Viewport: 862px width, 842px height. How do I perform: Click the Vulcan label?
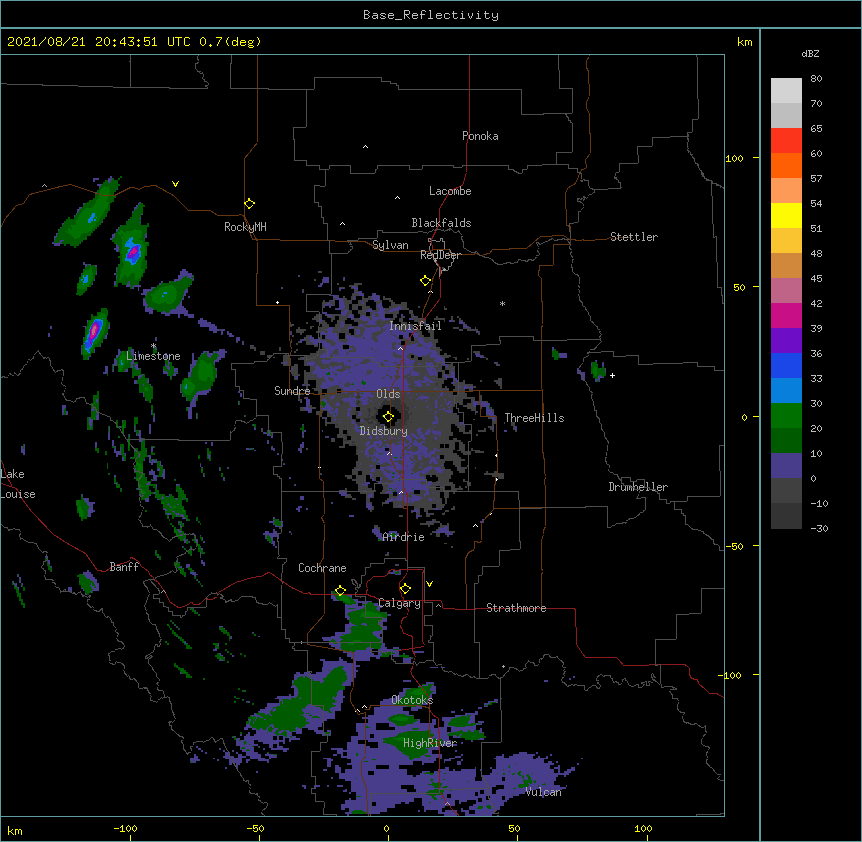pyautogui.click(x=544, y=792)
